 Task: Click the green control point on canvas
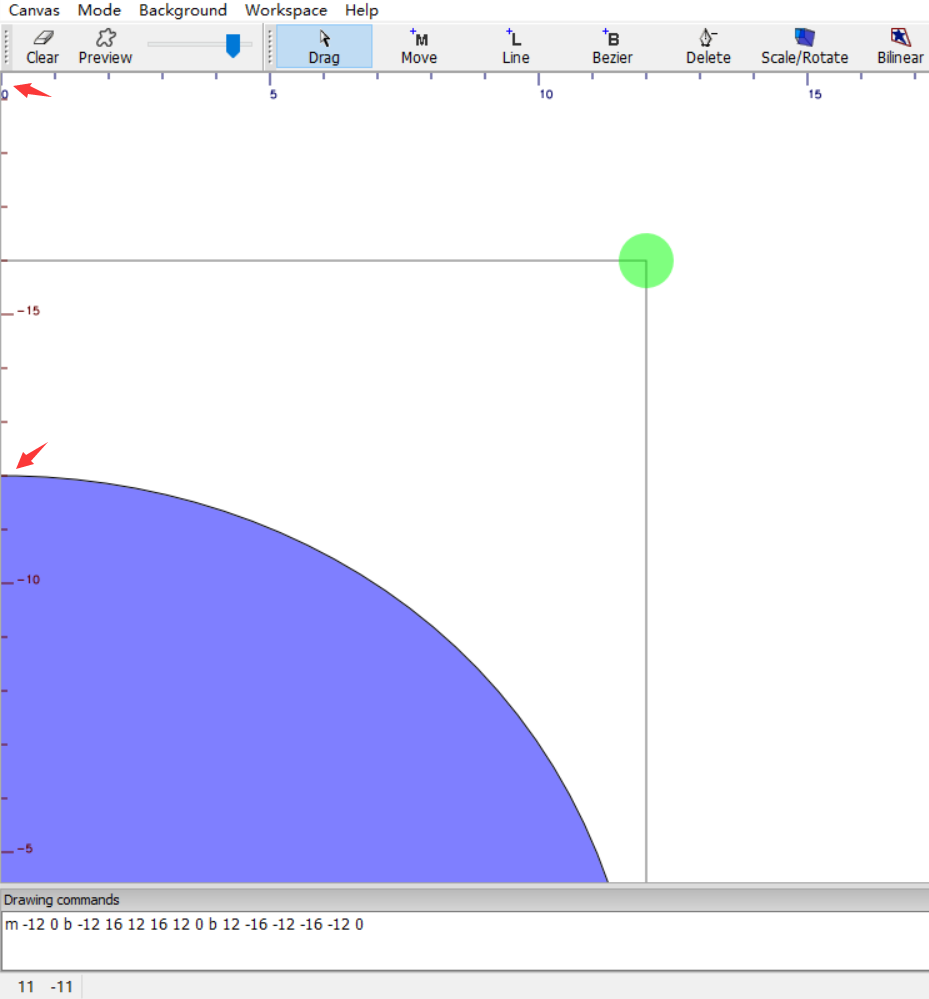(646, 261)
